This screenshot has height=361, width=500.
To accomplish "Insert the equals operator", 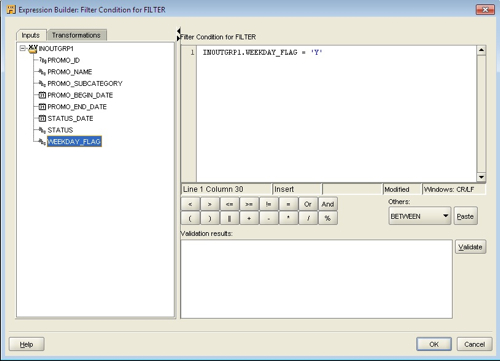I will click(x=288, y=204).
